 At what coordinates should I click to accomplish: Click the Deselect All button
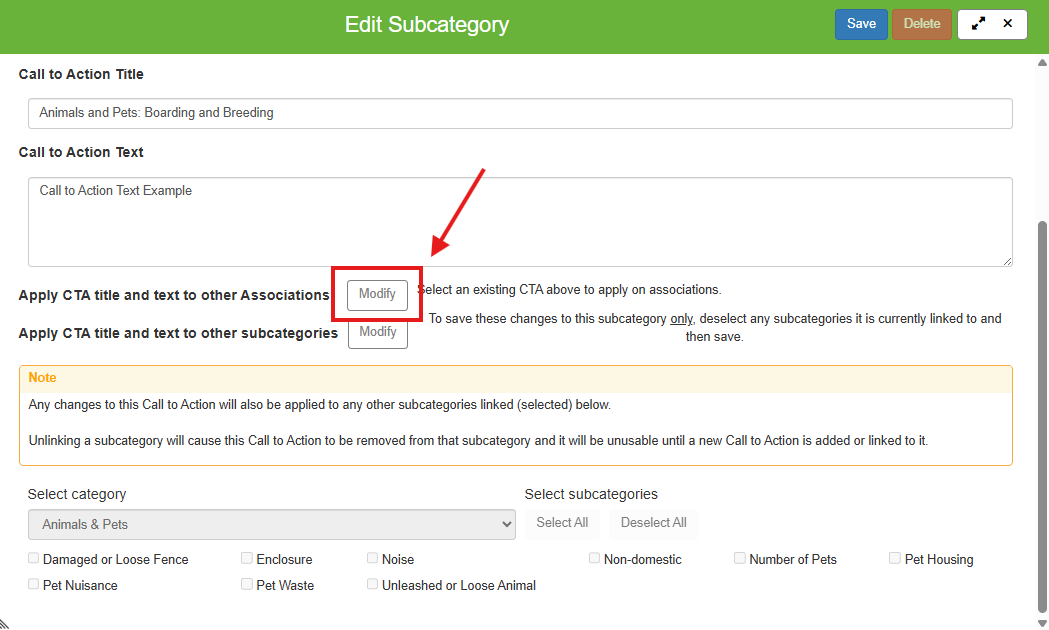653,523
